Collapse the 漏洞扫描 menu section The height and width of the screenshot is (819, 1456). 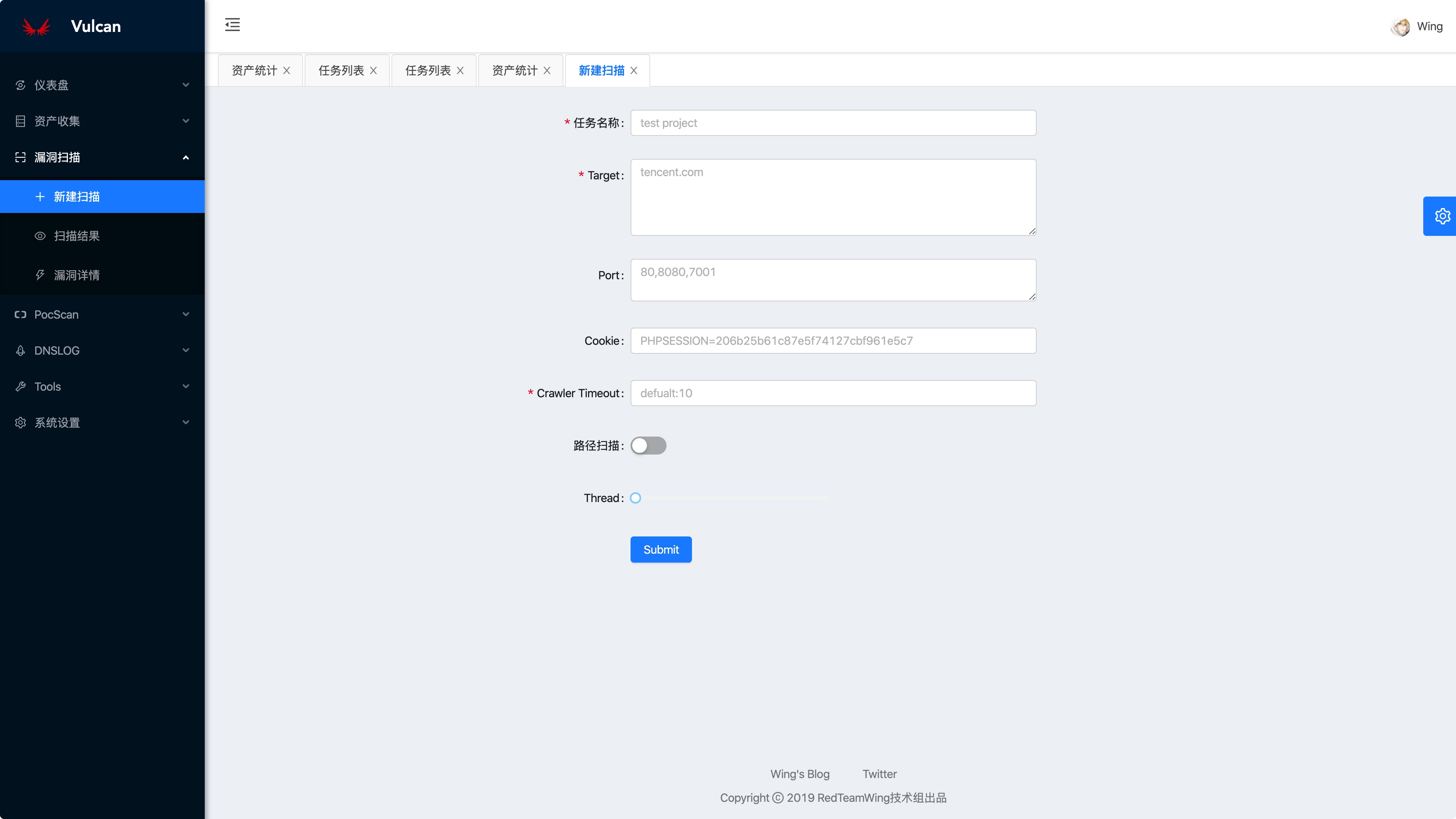pyautogui.click(x=102, y=157)
